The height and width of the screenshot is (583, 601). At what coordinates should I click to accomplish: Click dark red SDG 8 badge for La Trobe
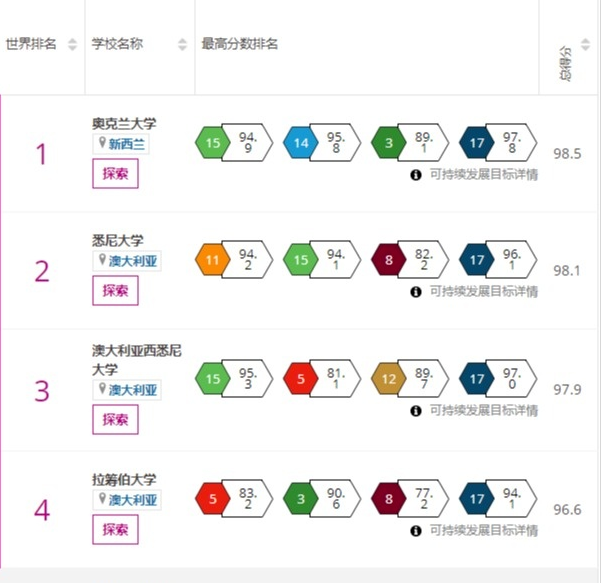(x=389, y=499)
